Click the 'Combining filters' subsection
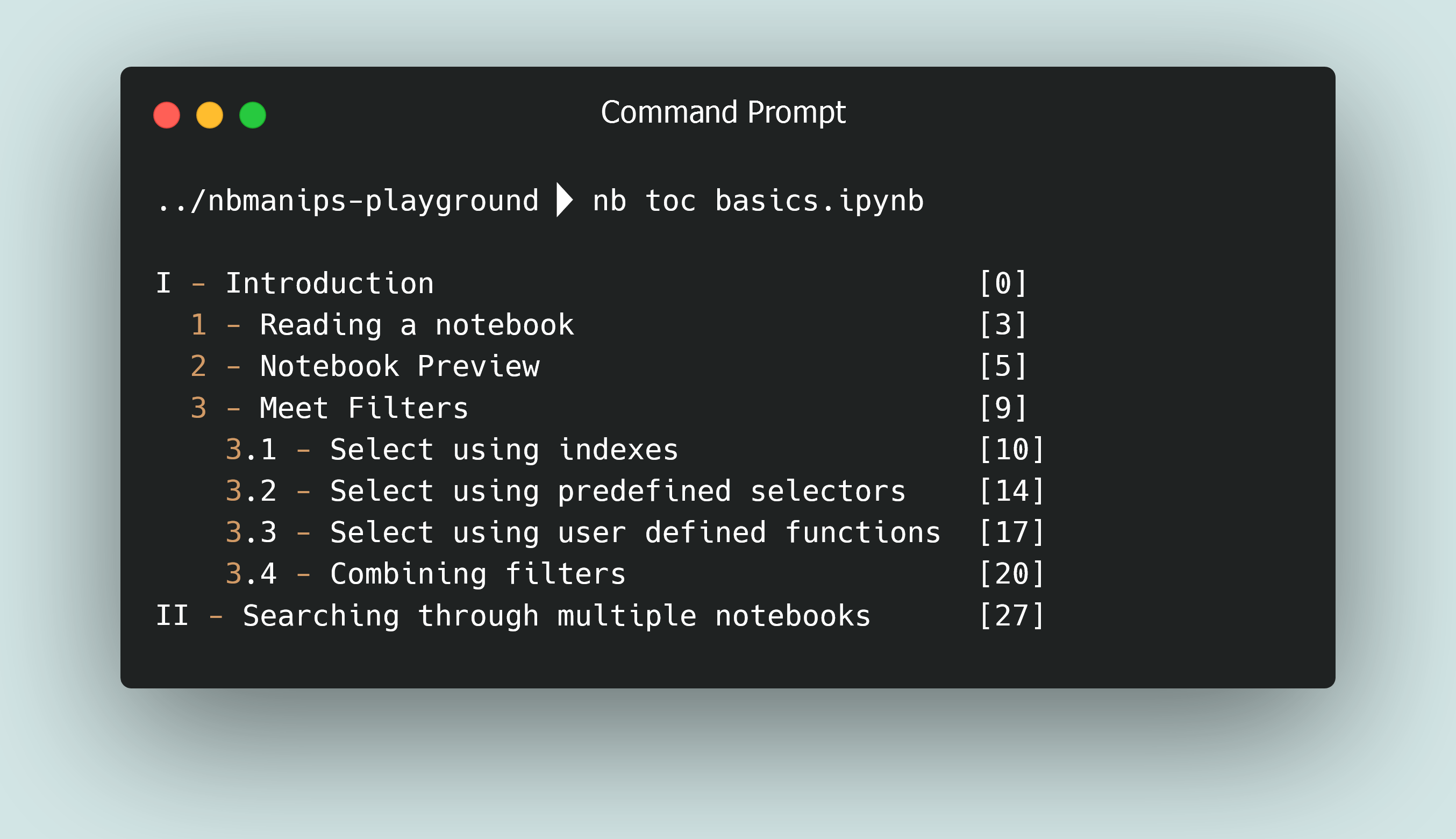Screen dimensions: 1456x839 pos(477,574)
